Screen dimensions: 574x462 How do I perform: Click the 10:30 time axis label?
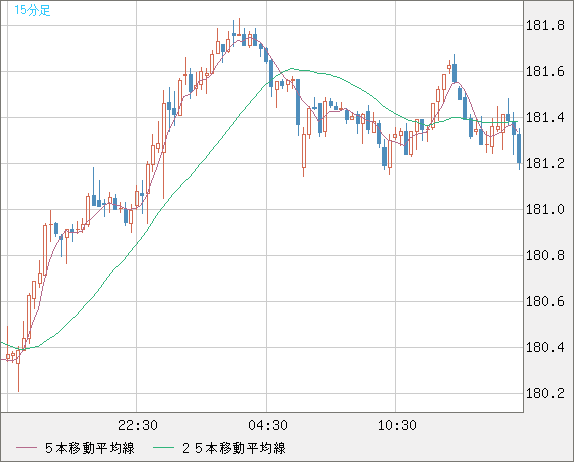point(397,425)
